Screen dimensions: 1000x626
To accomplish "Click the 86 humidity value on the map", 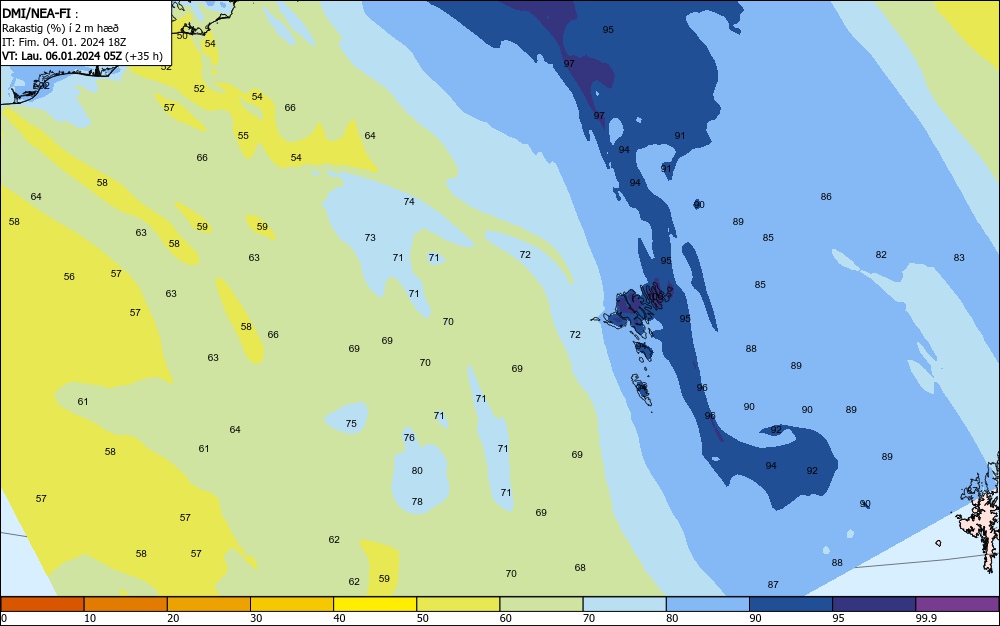I will (x=826, y=197).
